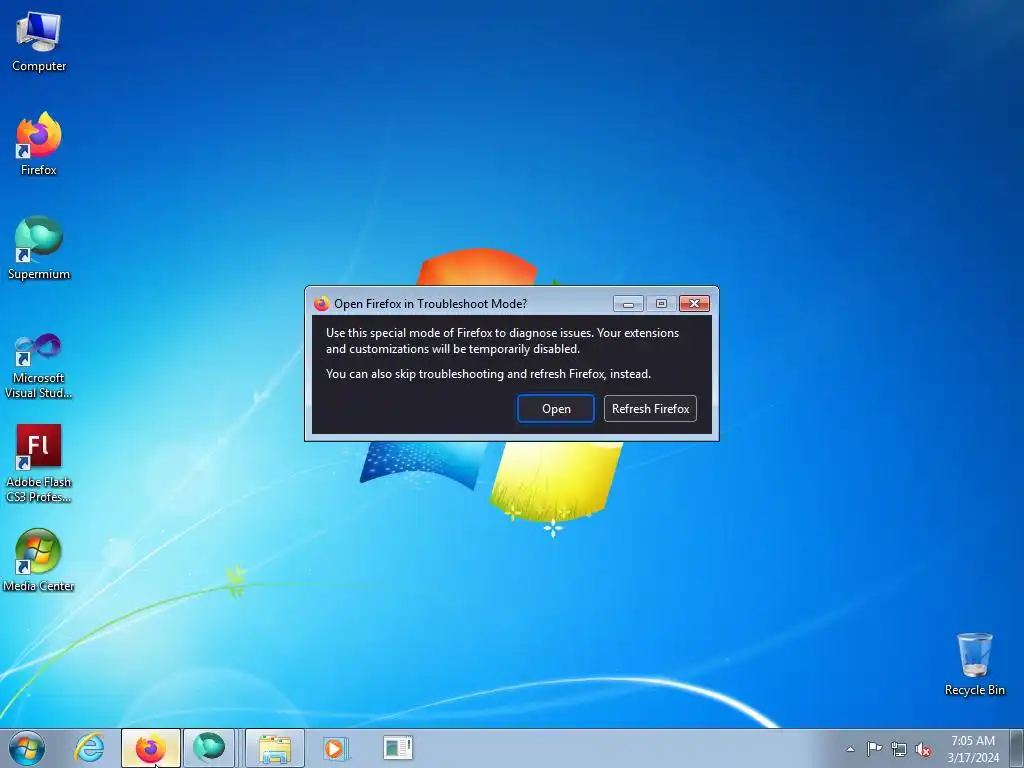Select the Microsoft Visual Studio desktop shortcut
The width and height of the screenshot is (1024, 768).
39,366
